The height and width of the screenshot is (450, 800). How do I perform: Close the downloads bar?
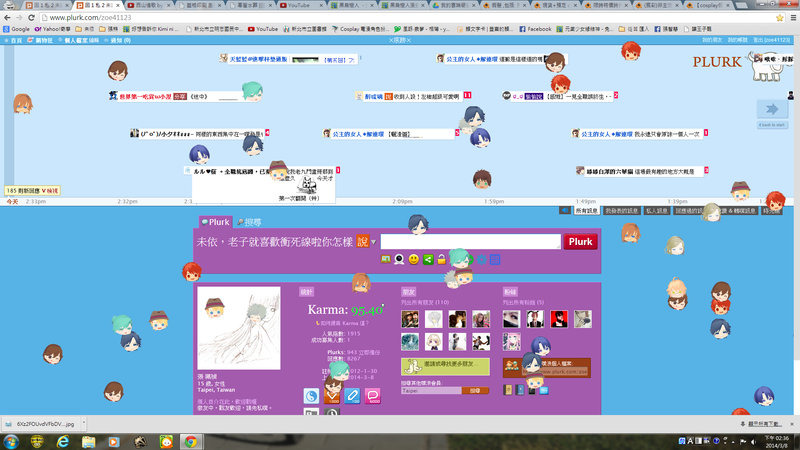[x=792, y=423]
